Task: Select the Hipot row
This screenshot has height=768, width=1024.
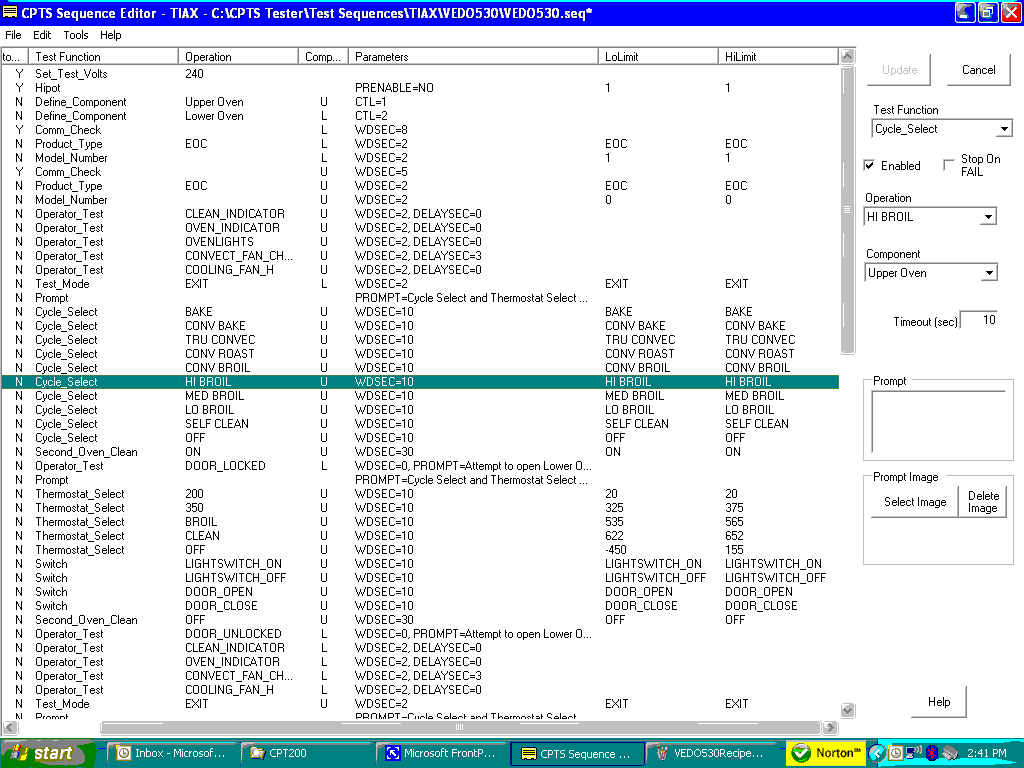Action: point(420,88)
